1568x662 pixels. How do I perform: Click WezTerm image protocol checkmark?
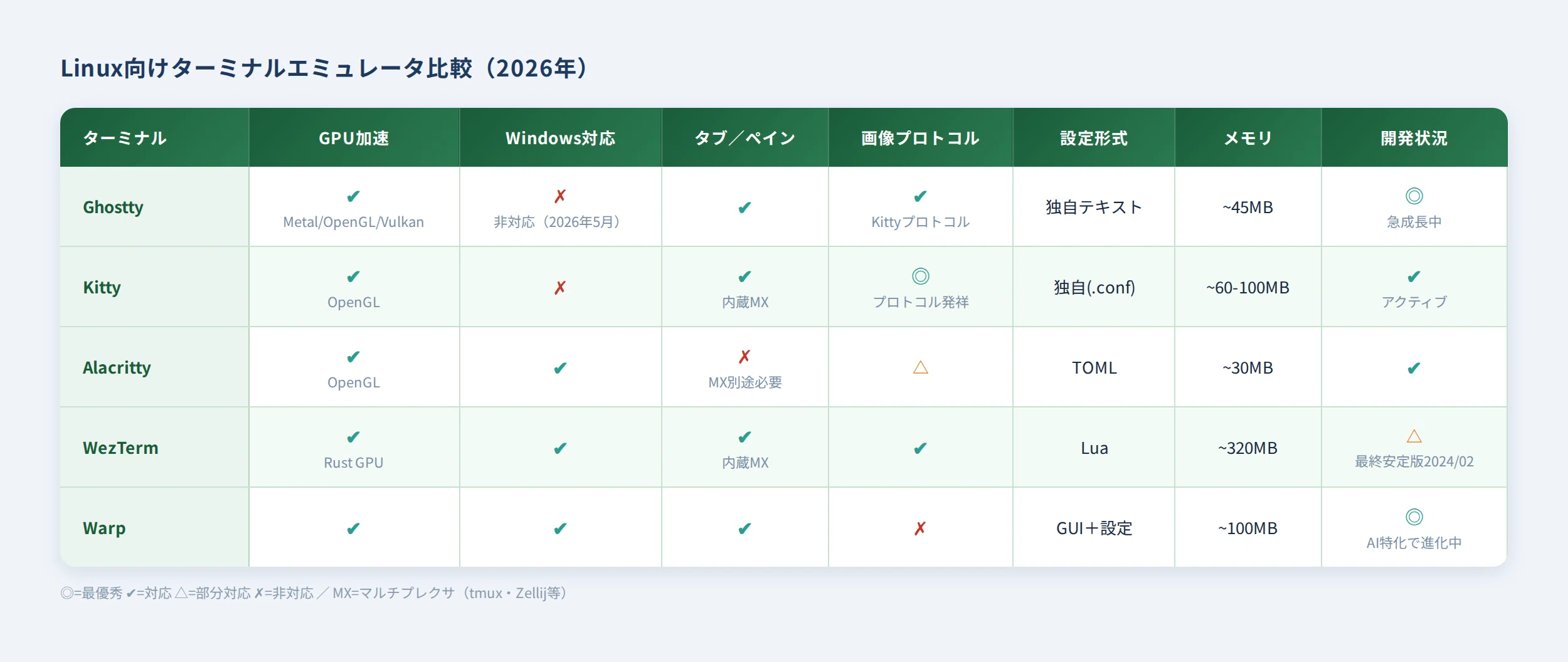click(x=920, y=448)
